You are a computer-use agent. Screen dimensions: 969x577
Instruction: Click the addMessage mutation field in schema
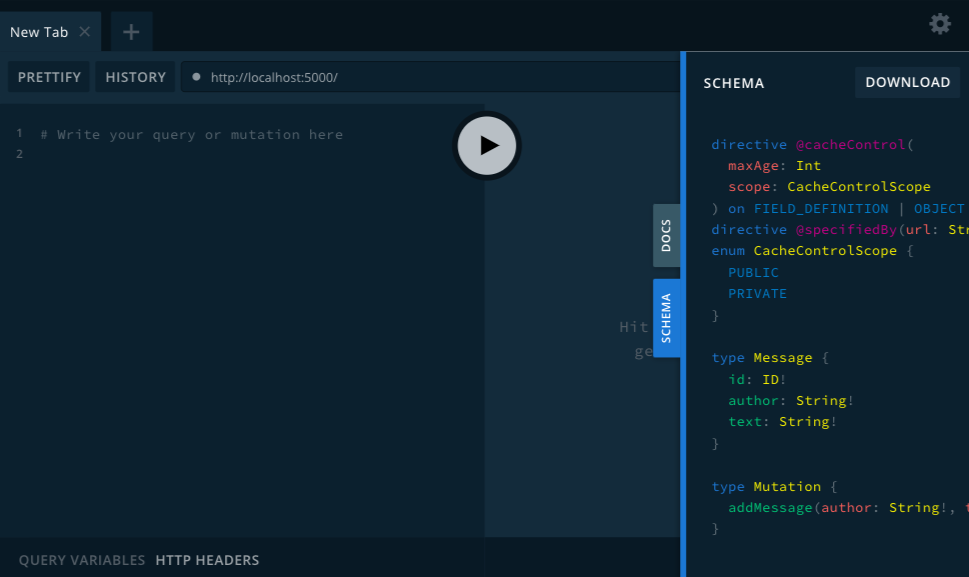coord(770,508)
